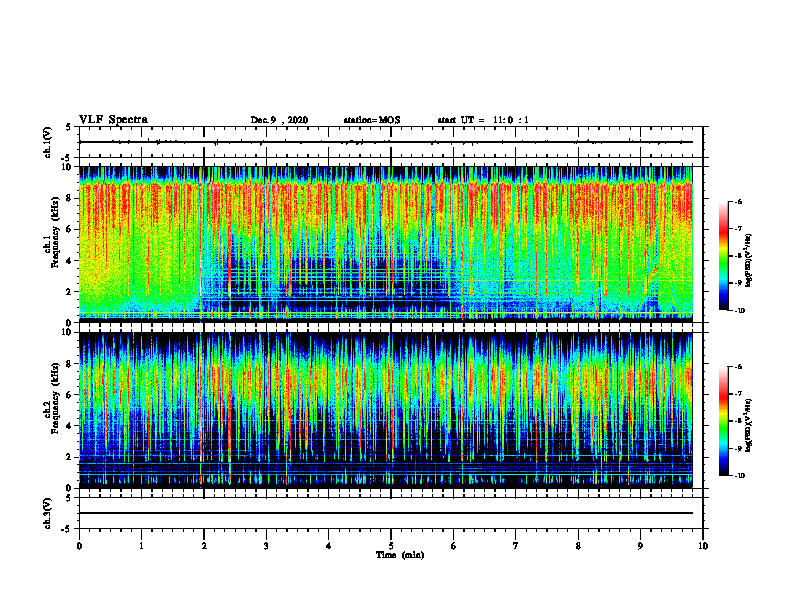Click time axis tick label "10"
The height and width of the screenshot is (612, 792).
click(x=703, y=546)
